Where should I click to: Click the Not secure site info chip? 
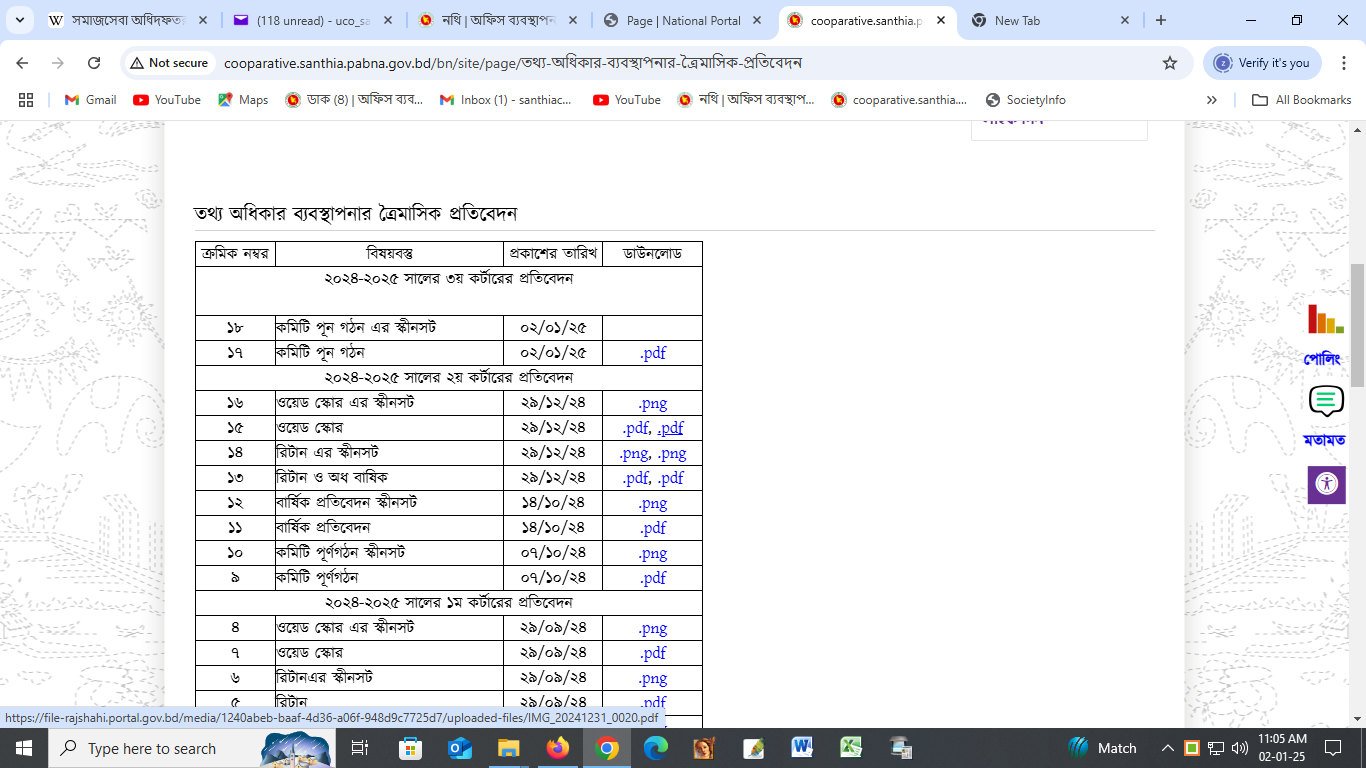[168, 63]
